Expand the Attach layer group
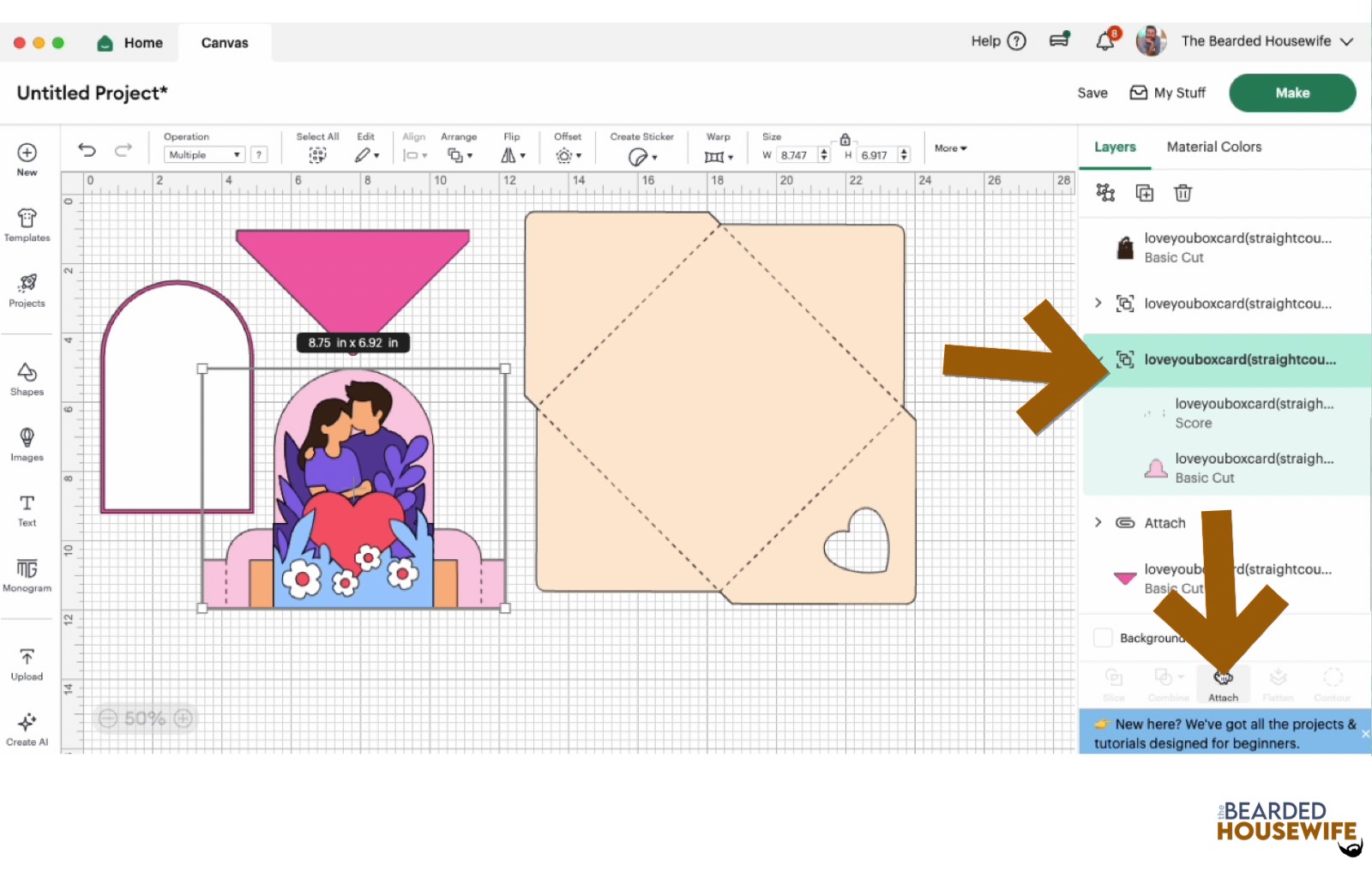Screen dimensions: 1372x872 1098,522
